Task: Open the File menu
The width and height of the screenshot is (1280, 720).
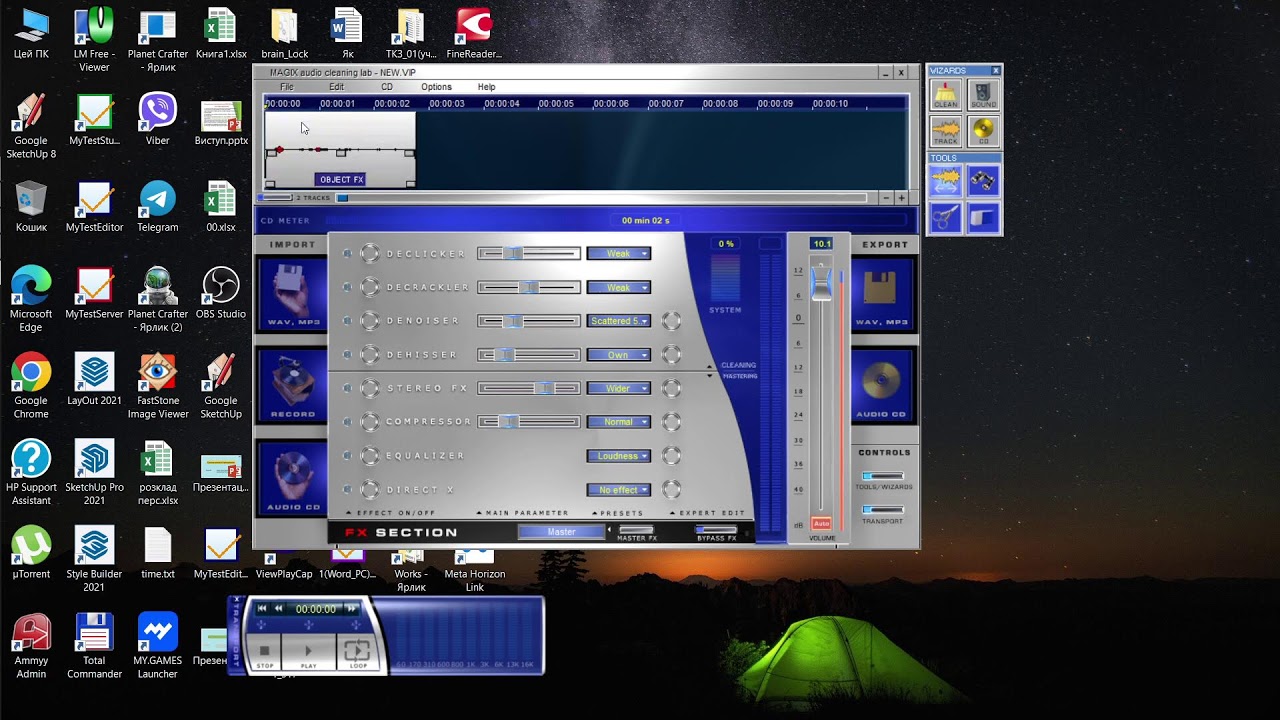Action: click(287, 87)
